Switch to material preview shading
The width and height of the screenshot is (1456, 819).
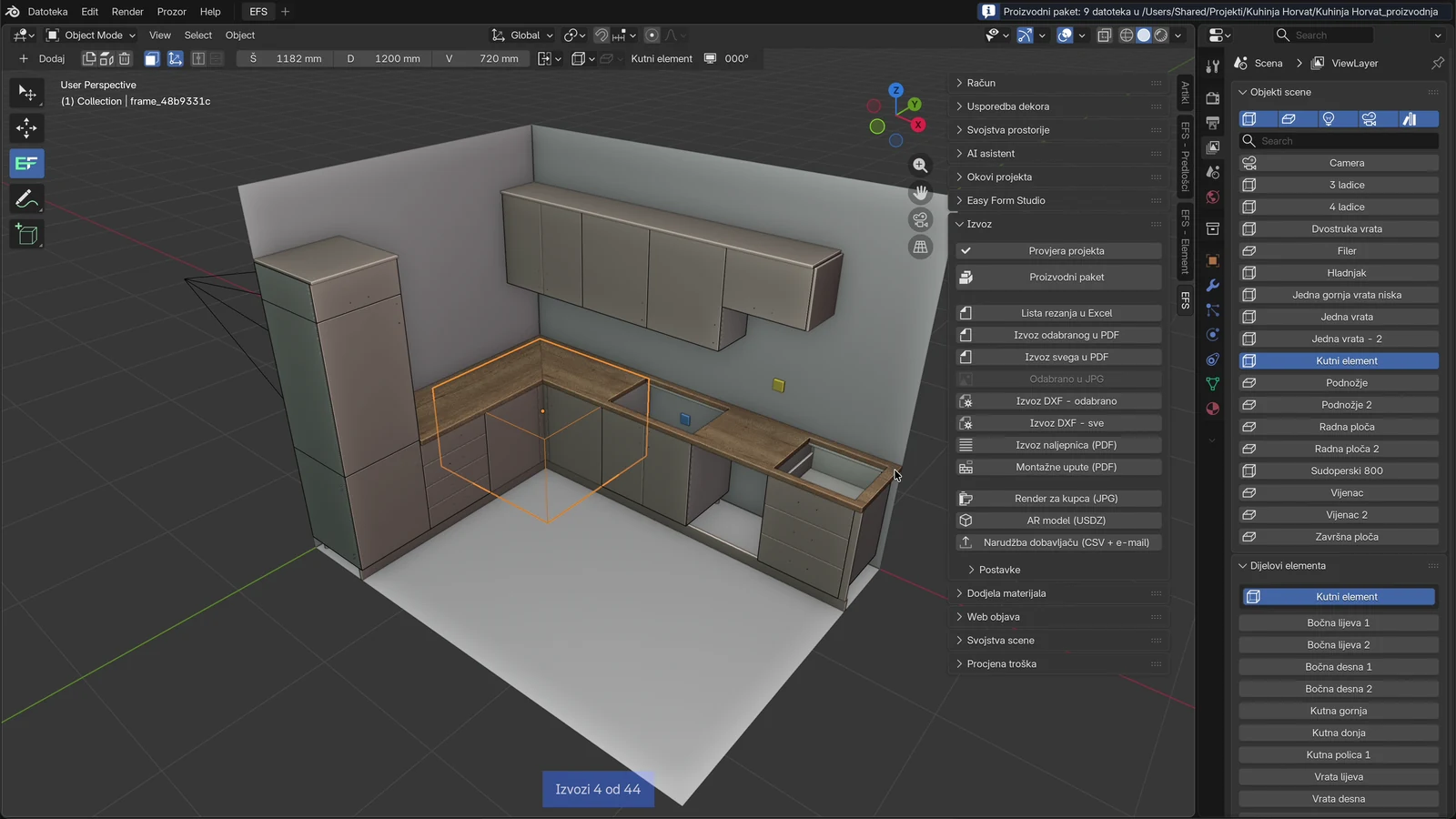[1161, 35]
